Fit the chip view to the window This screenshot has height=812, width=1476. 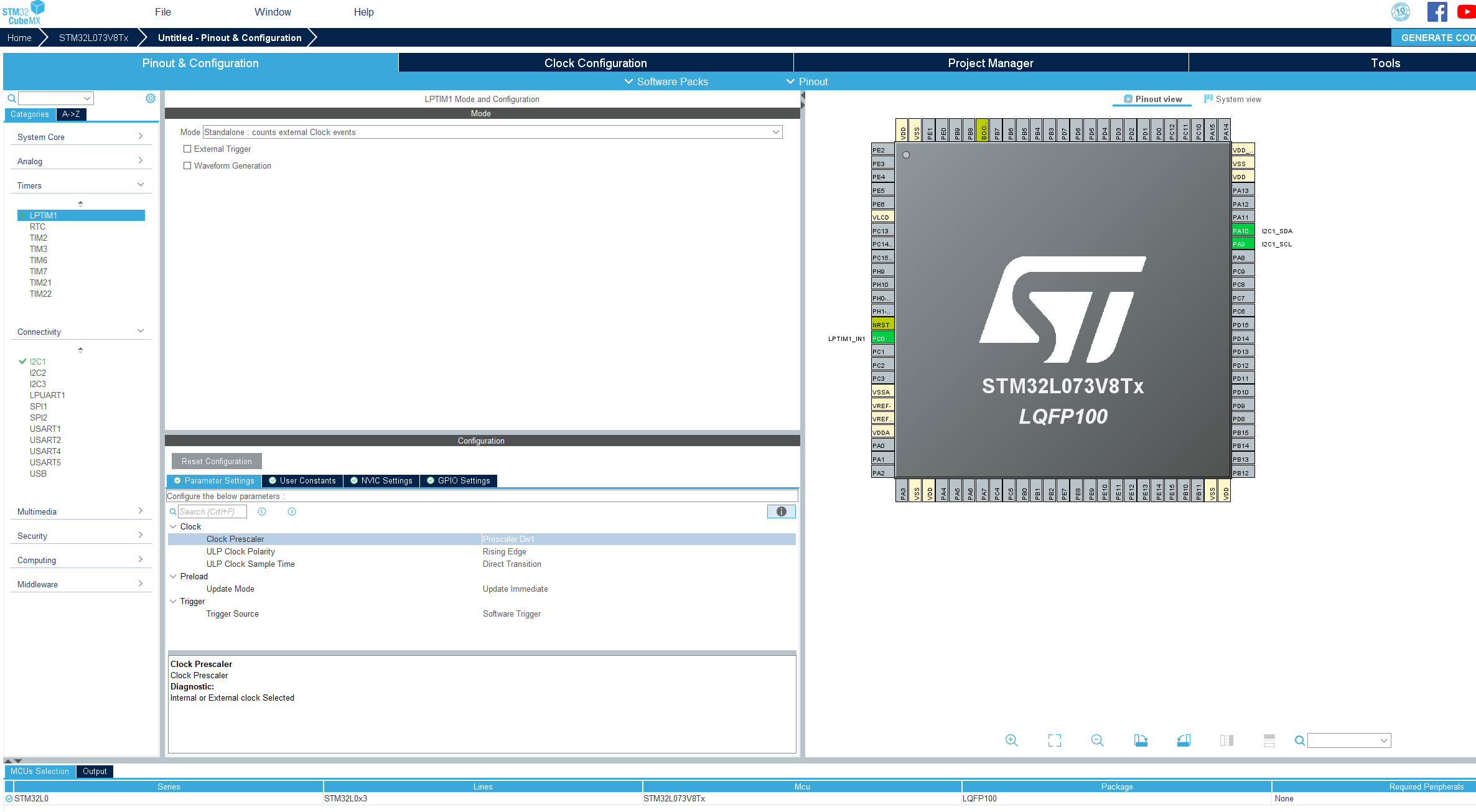(x=1055, y=740)
